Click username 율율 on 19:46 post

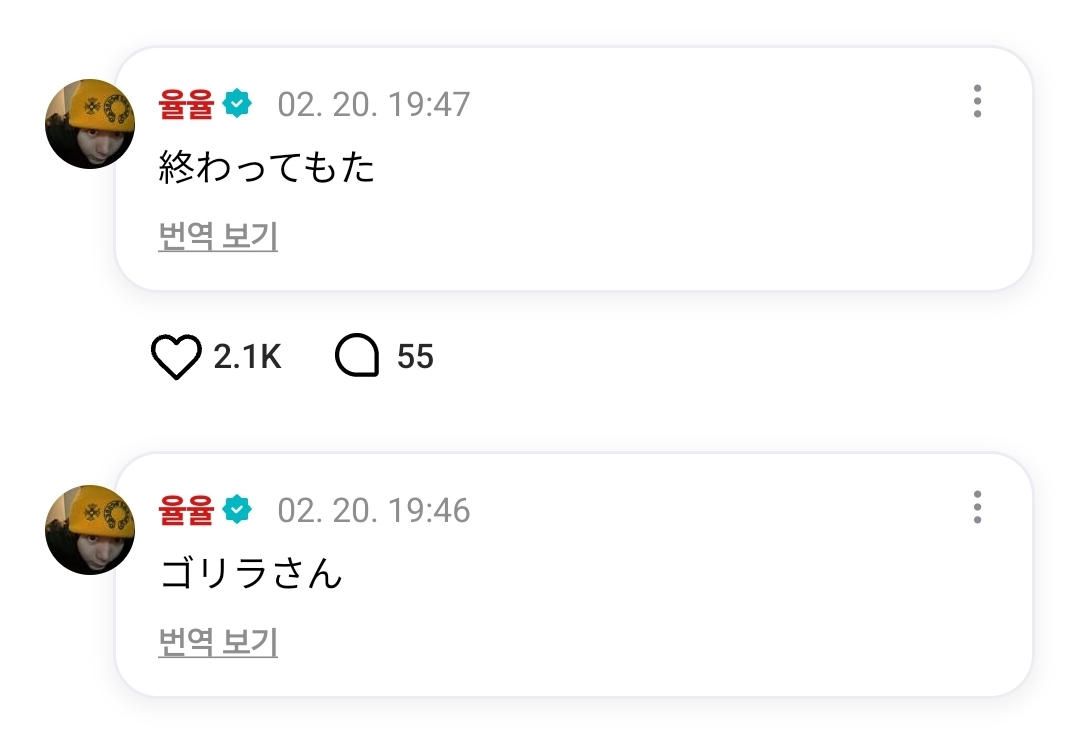(186, 511)
